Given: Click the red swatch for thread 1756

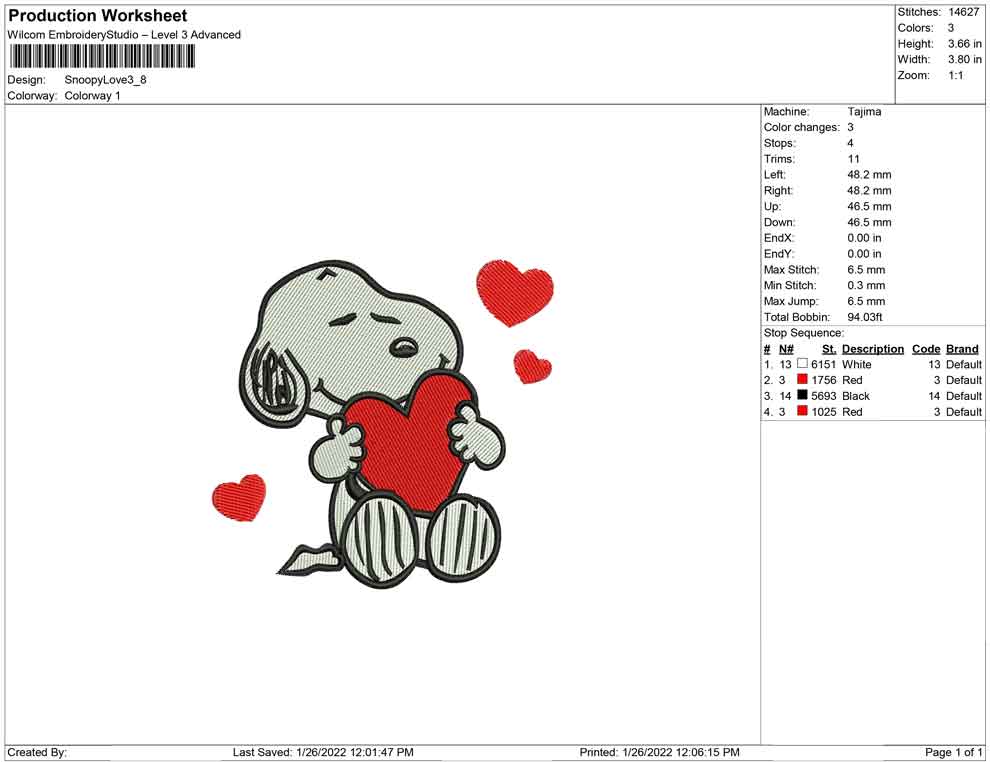Looking at the screenshot, I should [802, 379].
